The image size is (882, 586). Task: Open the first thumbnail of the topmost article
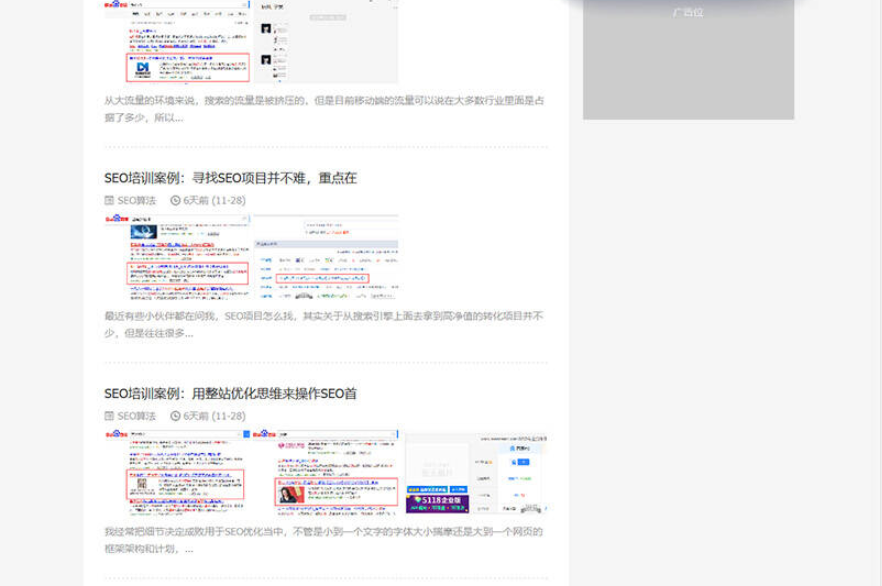pos(177,42)
